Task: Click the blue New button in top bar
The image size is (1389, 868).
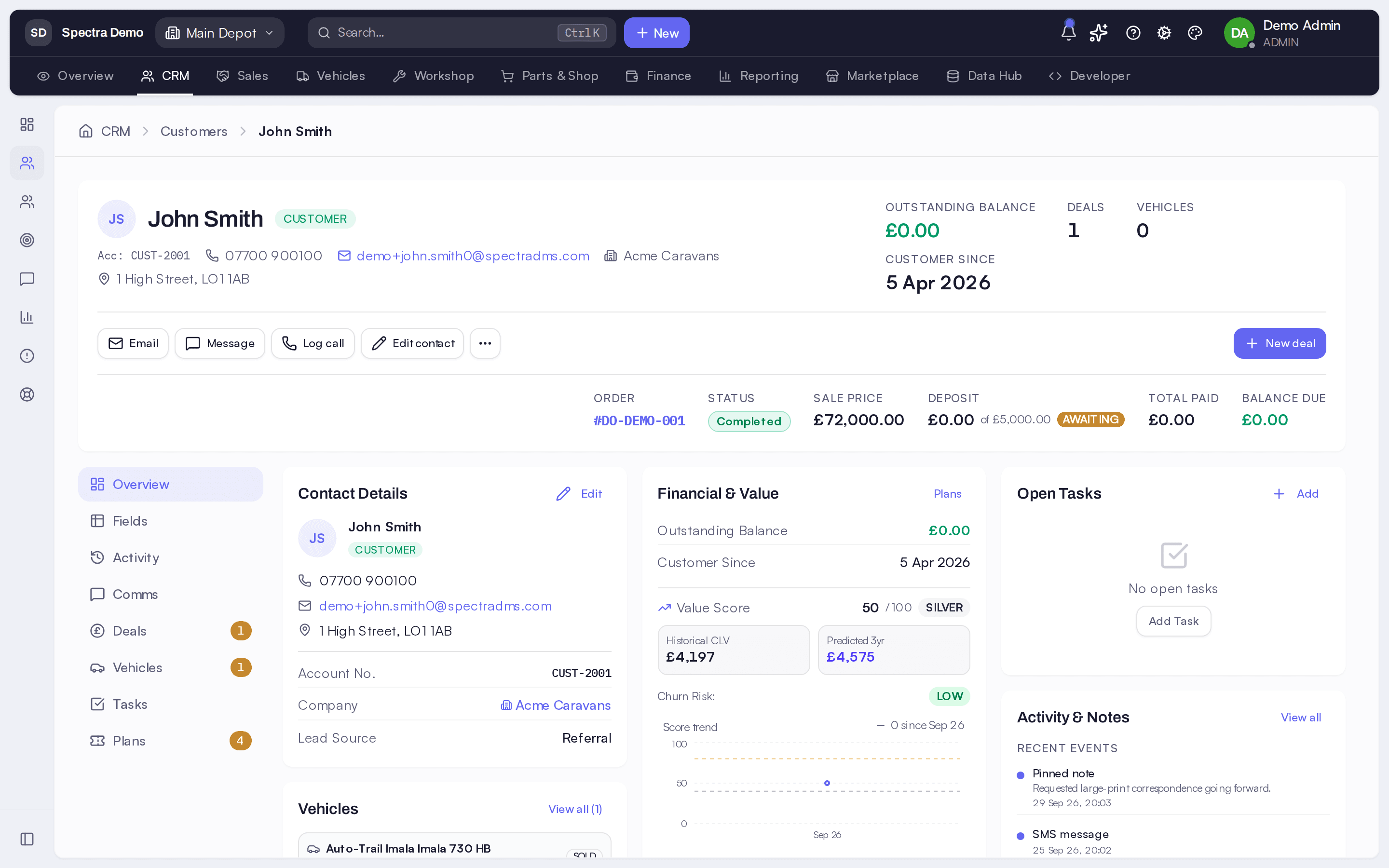Action: 656,33
